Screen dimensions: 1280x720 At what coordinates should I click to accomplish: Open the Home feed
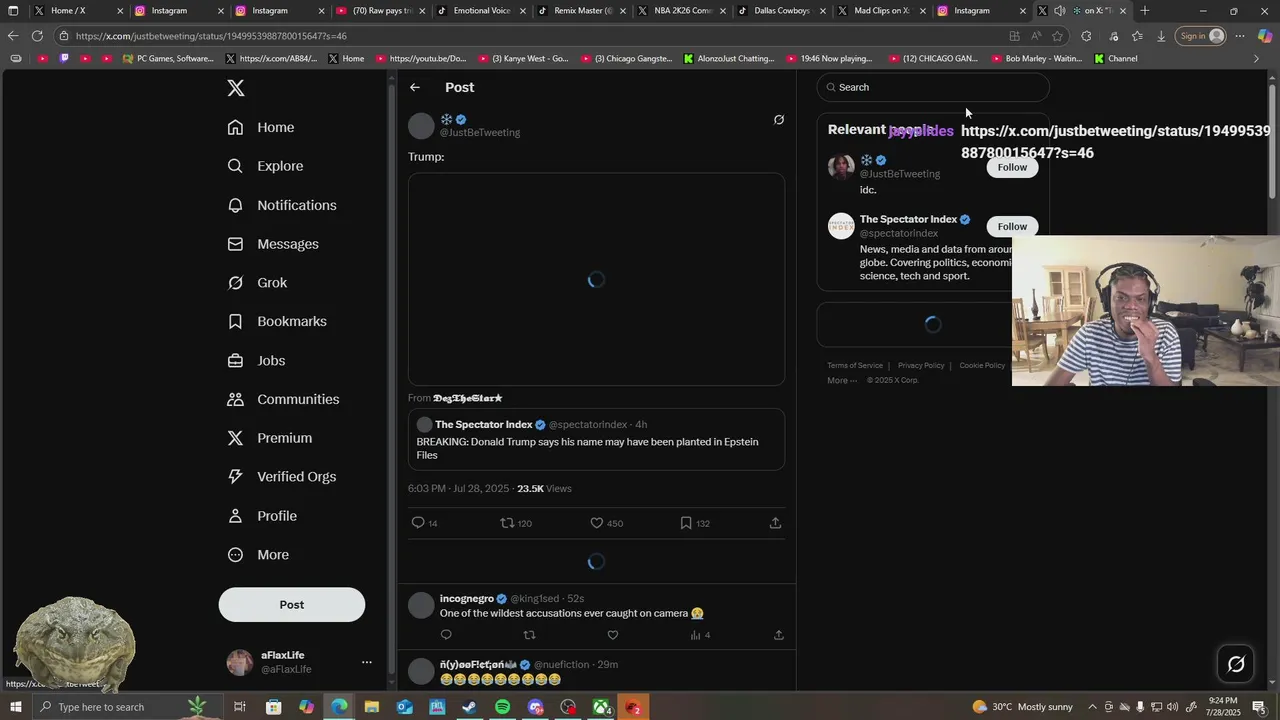pyautogui.click(x=261, y=127)
